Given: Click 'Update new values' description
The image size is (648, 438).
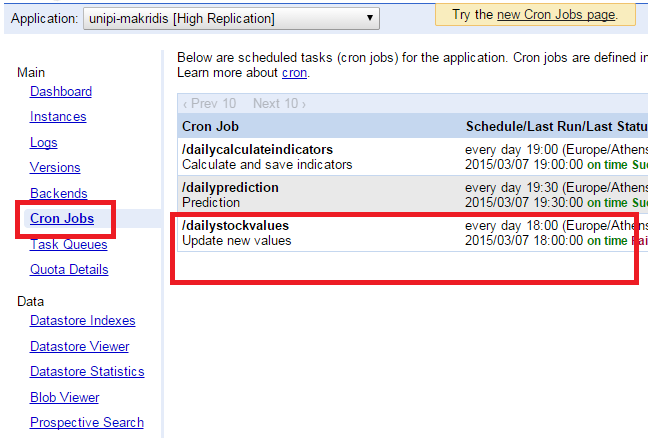Looking at the screenshot, I should coord(236,240).
